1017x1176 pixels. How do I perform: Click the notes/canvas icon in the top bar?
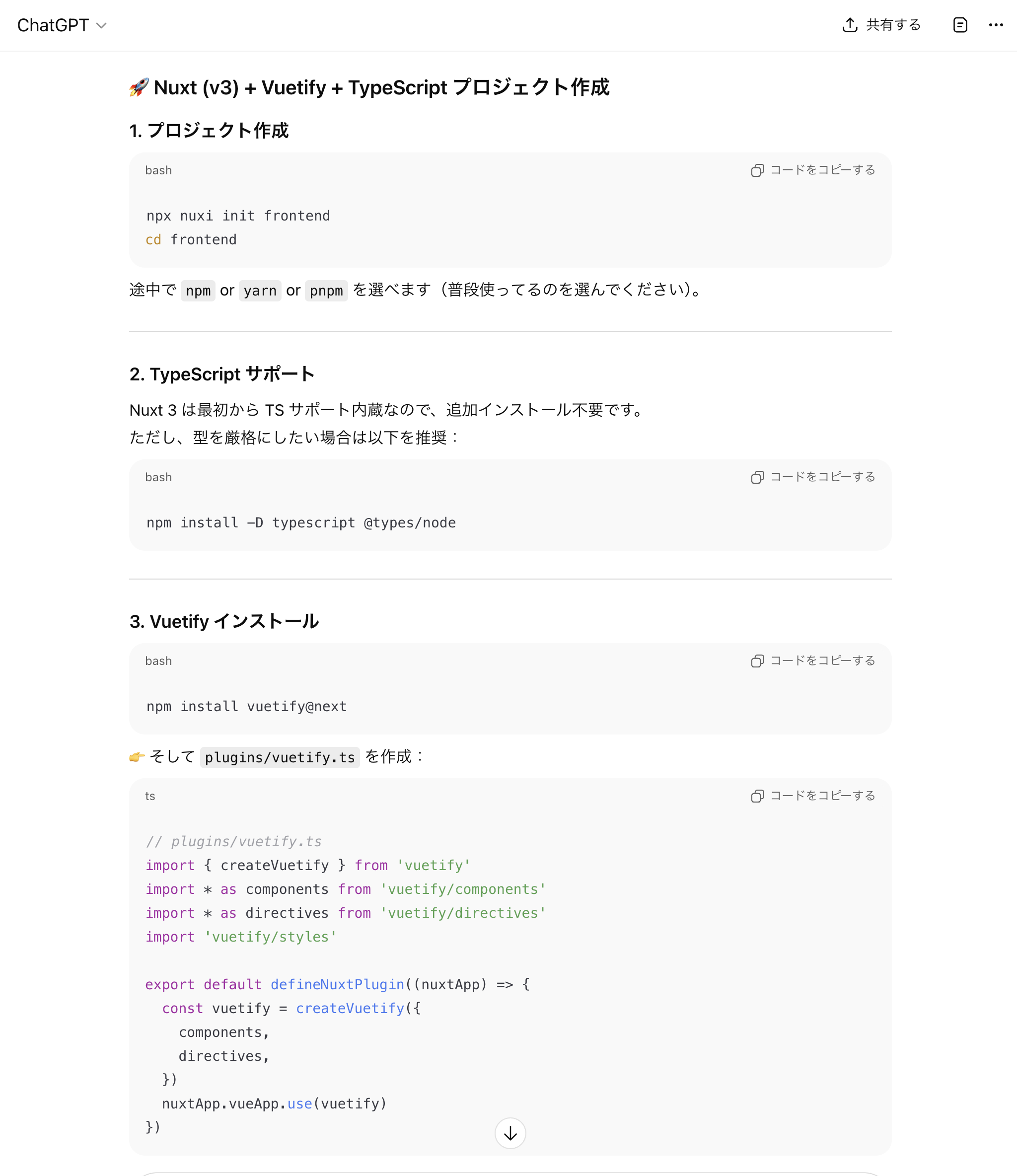(x=959, y=25)
